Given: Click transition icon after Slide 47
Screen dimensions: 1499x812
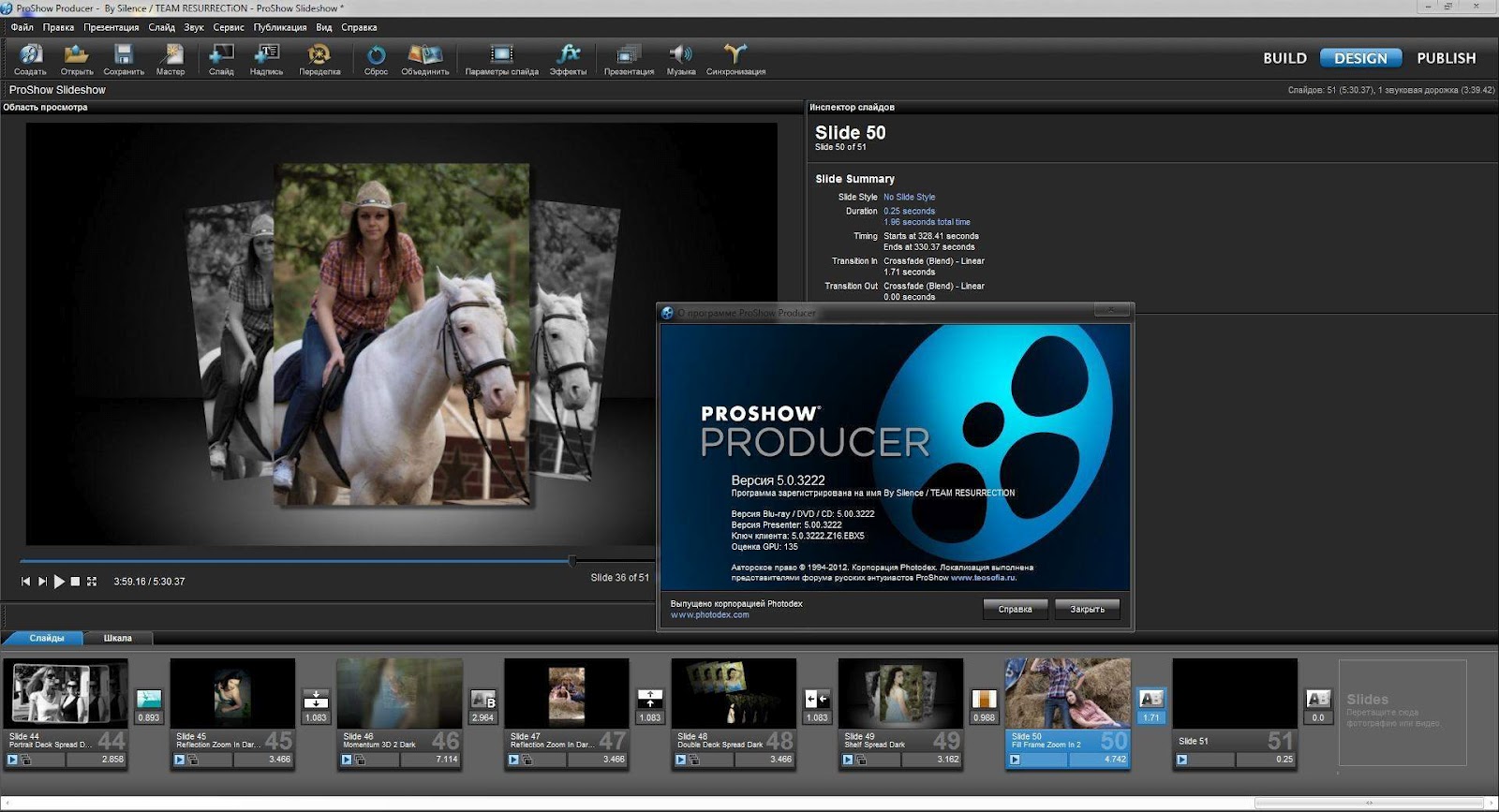Looking at the screenshot, I should (650, 699).
